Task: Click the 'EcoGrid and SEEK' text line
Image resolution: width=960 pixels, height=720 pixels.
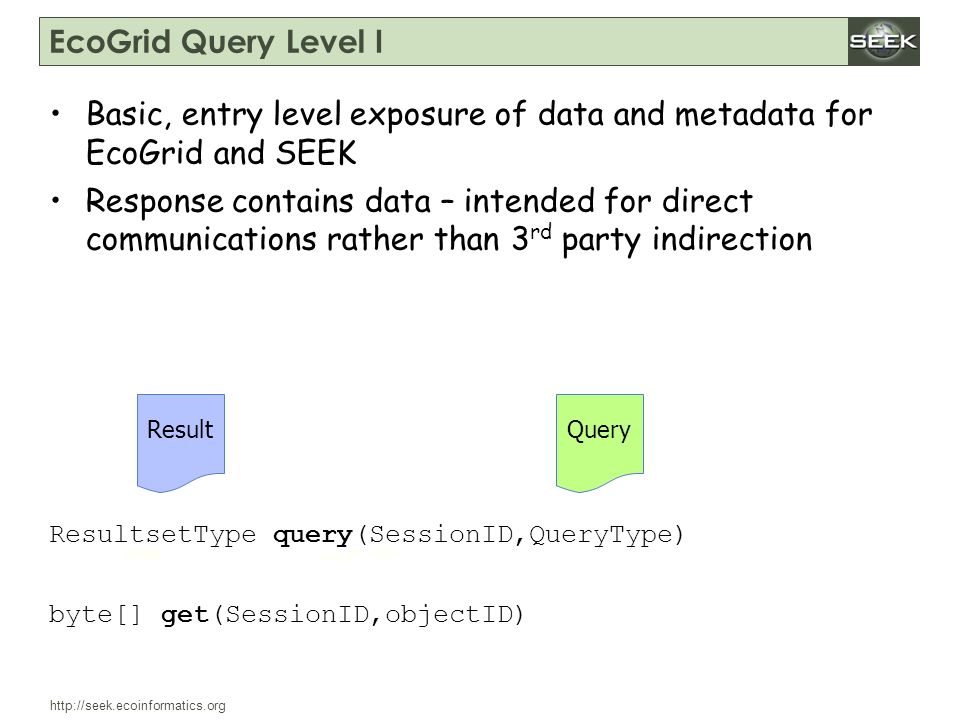Action: (x=221, y=152)
